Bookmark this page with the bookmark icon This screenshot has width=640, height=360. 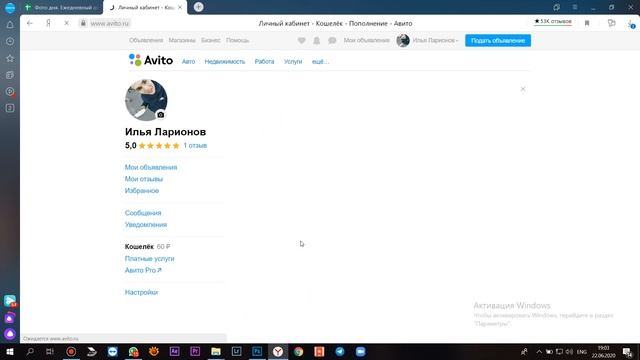[587, 23]
